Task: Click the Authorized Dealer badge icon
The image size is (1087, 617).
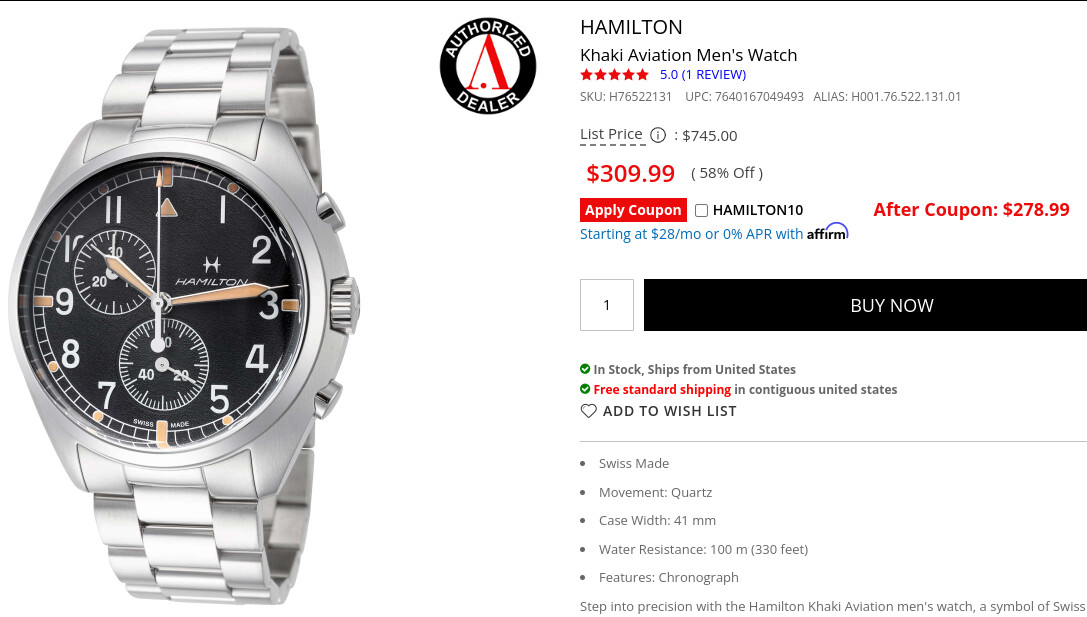Action: pos(488,66)
